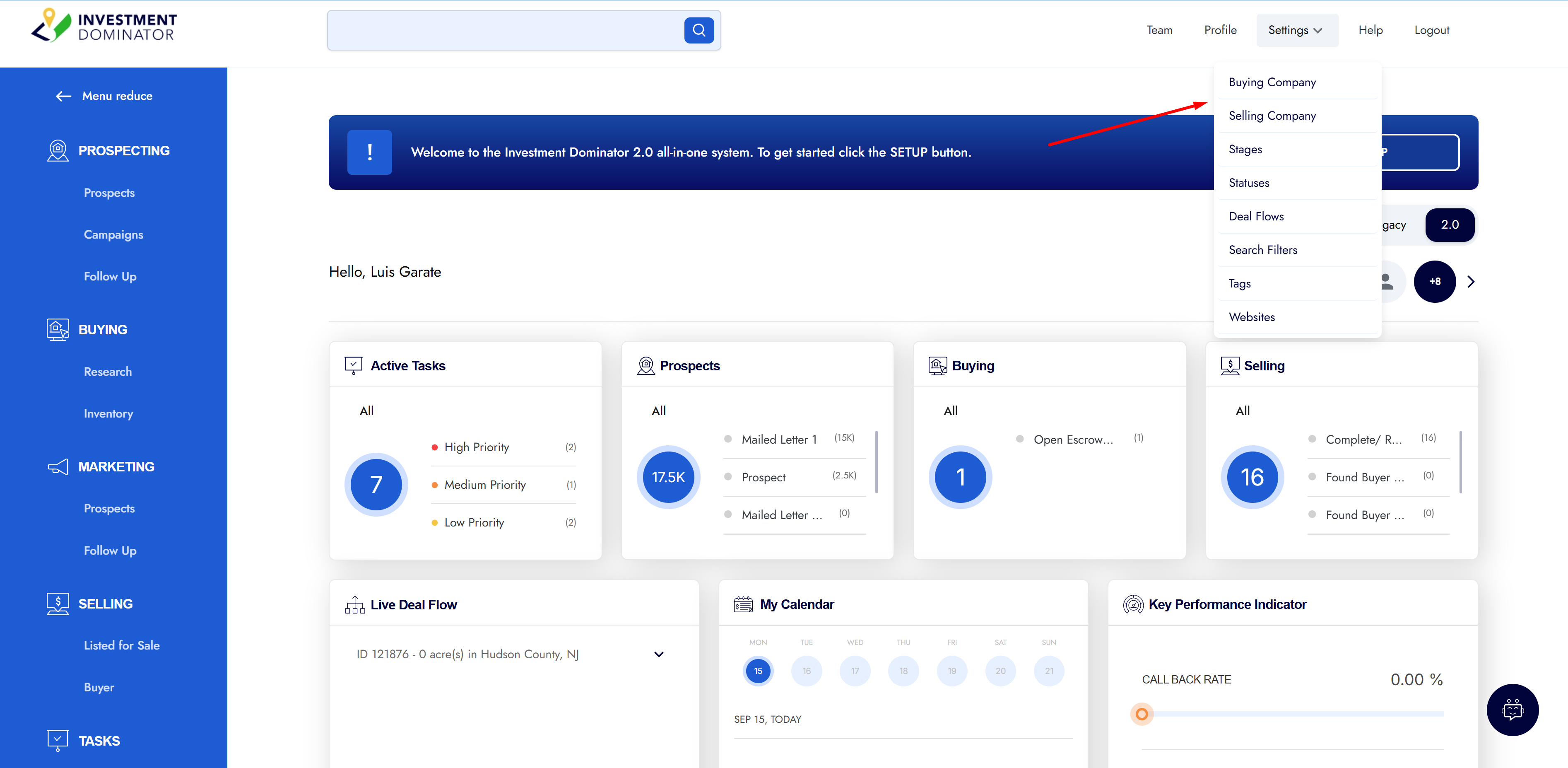Choose Stages in the Settings menu
This screenshot has width=1568, height=768.
pos(1298,149)
